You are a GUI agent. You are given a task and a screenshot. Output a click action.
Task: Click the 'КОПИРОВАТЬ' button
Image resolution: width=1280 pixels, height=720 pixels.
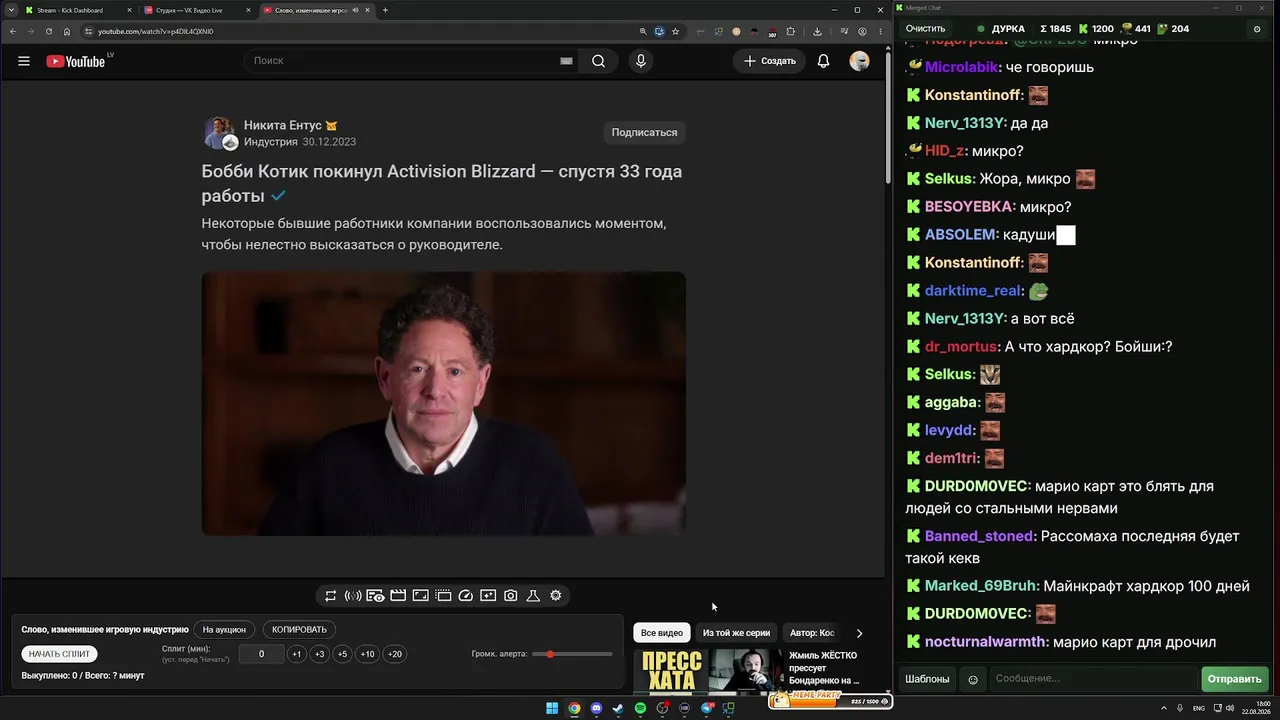[299, 630]
